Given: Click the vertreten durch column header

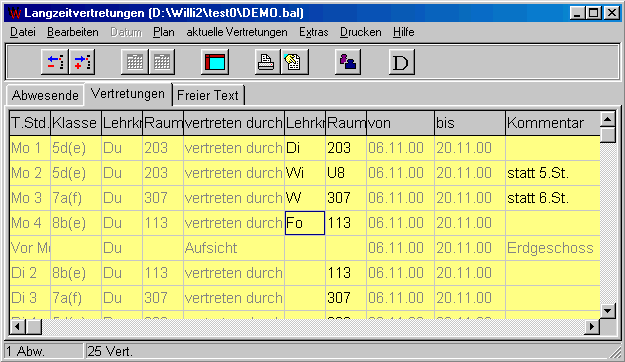Looking at the screenshot, I should click(x=234, y=123).
